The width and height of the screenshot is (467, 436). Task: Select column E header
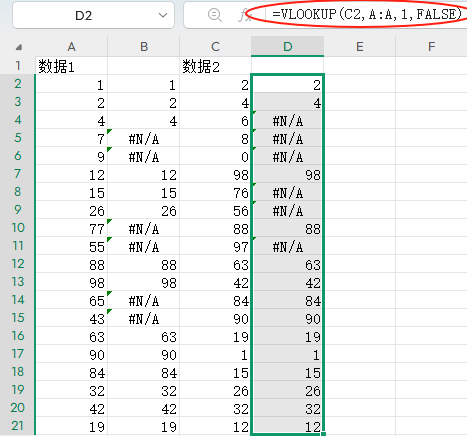coord(359,47)
